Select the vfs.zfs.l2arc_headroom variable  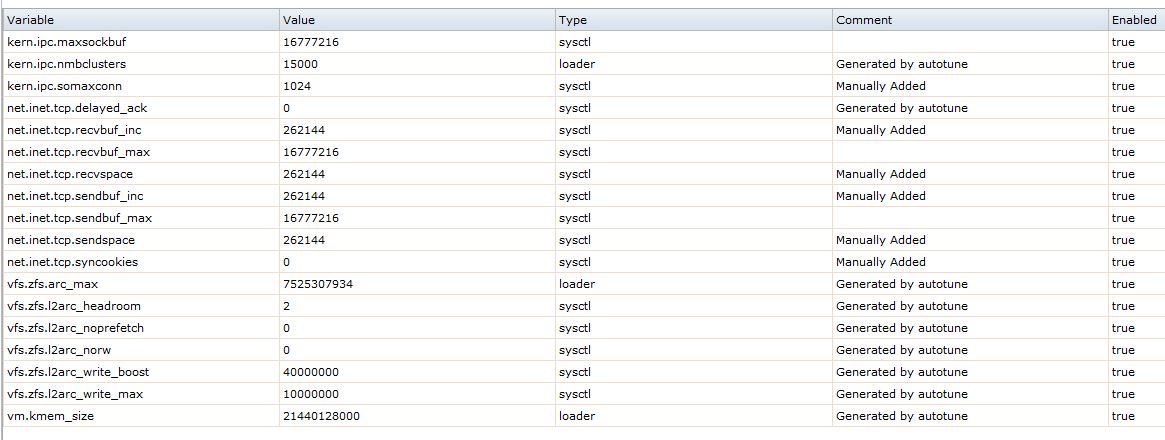tap(74, 306)
